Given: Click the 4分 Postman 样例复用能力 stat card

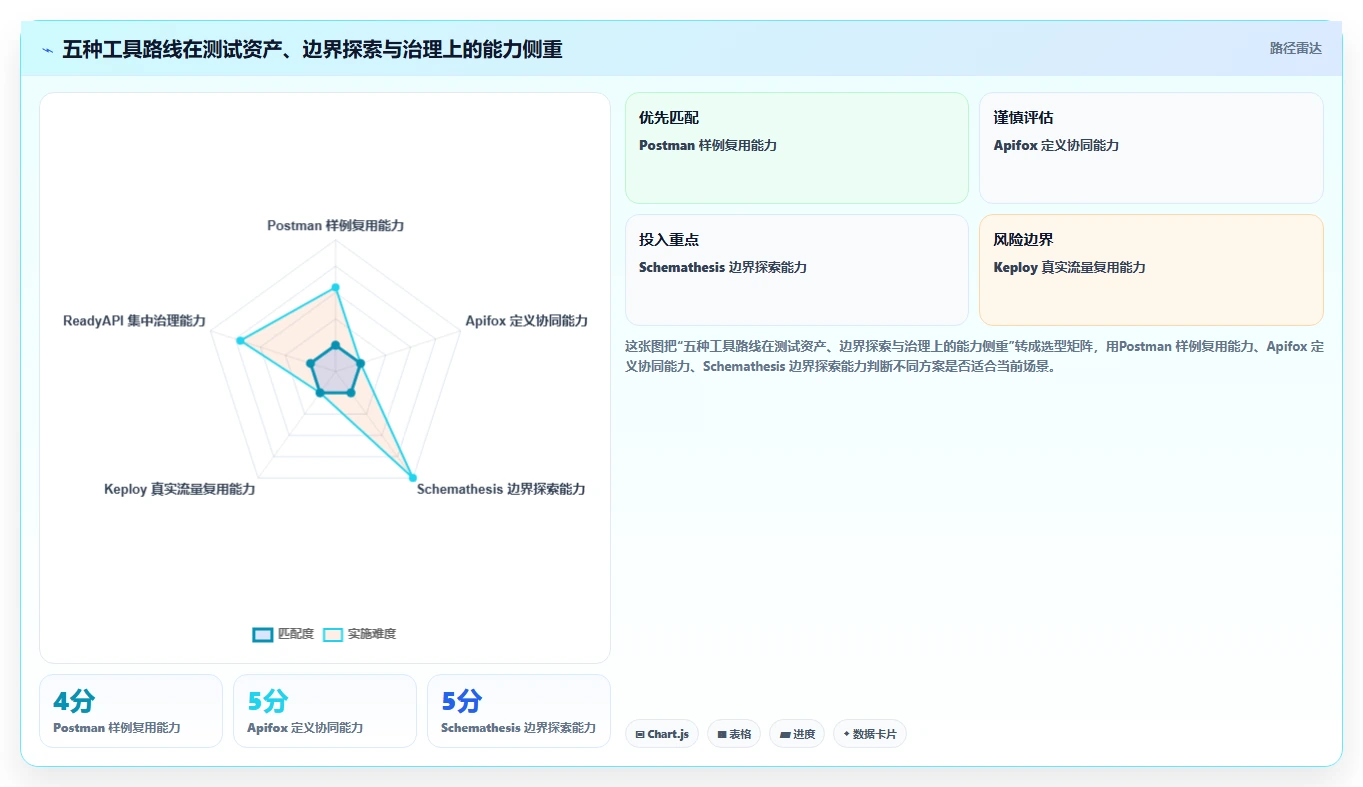Looking at the screenshot, I should click(131, 711).
